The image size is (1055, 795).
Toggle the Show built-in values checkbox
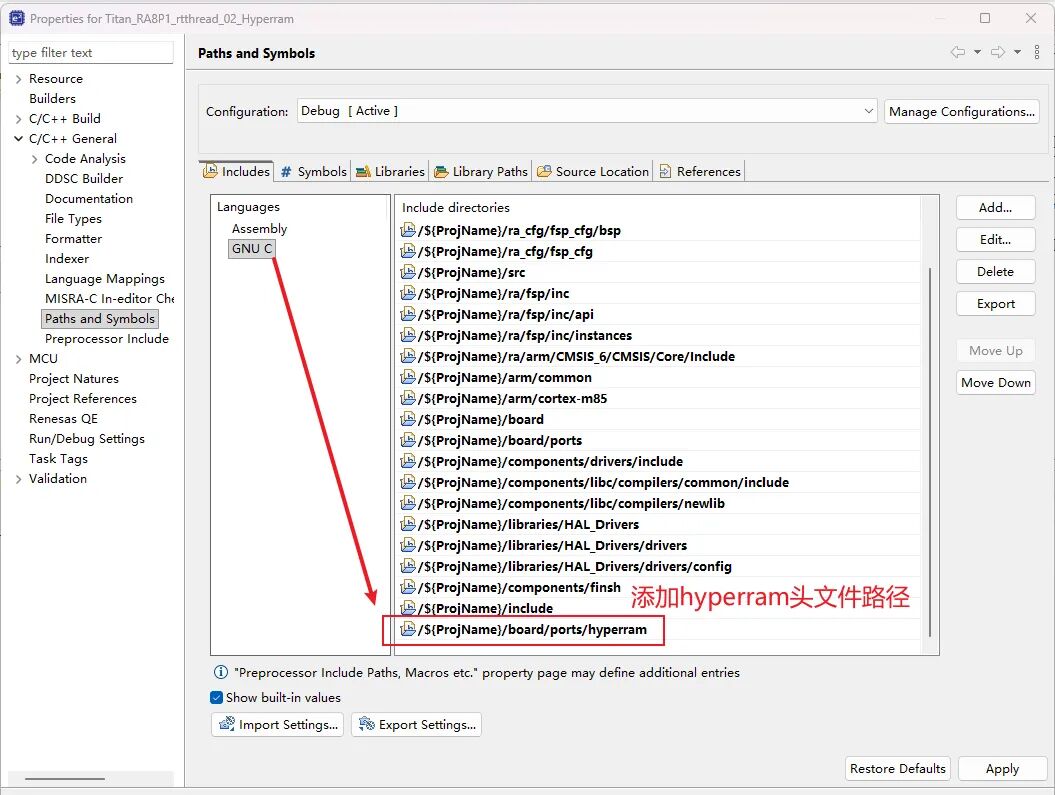click(x=217, y=698)
